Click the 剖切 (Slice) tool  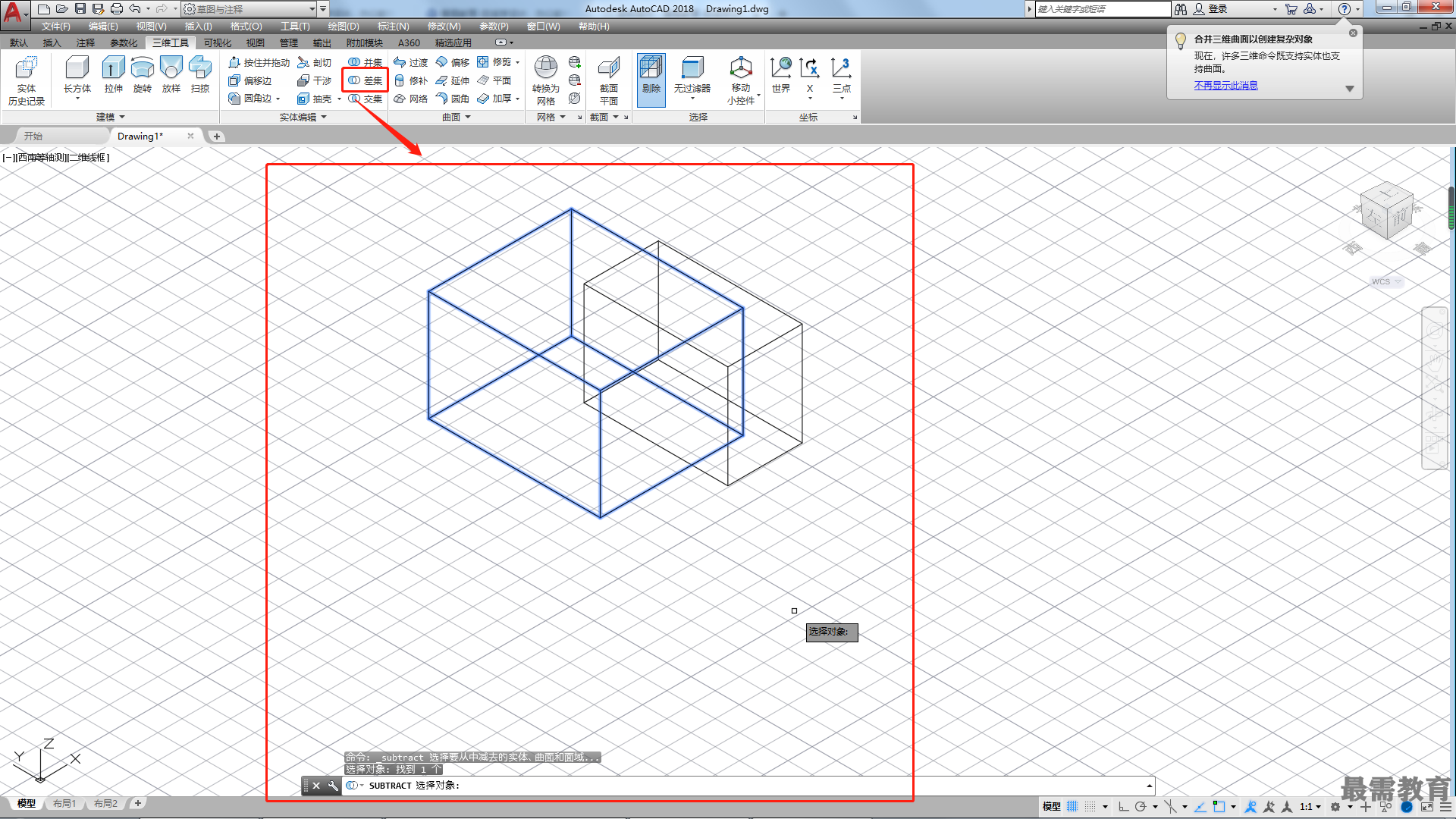315,62
